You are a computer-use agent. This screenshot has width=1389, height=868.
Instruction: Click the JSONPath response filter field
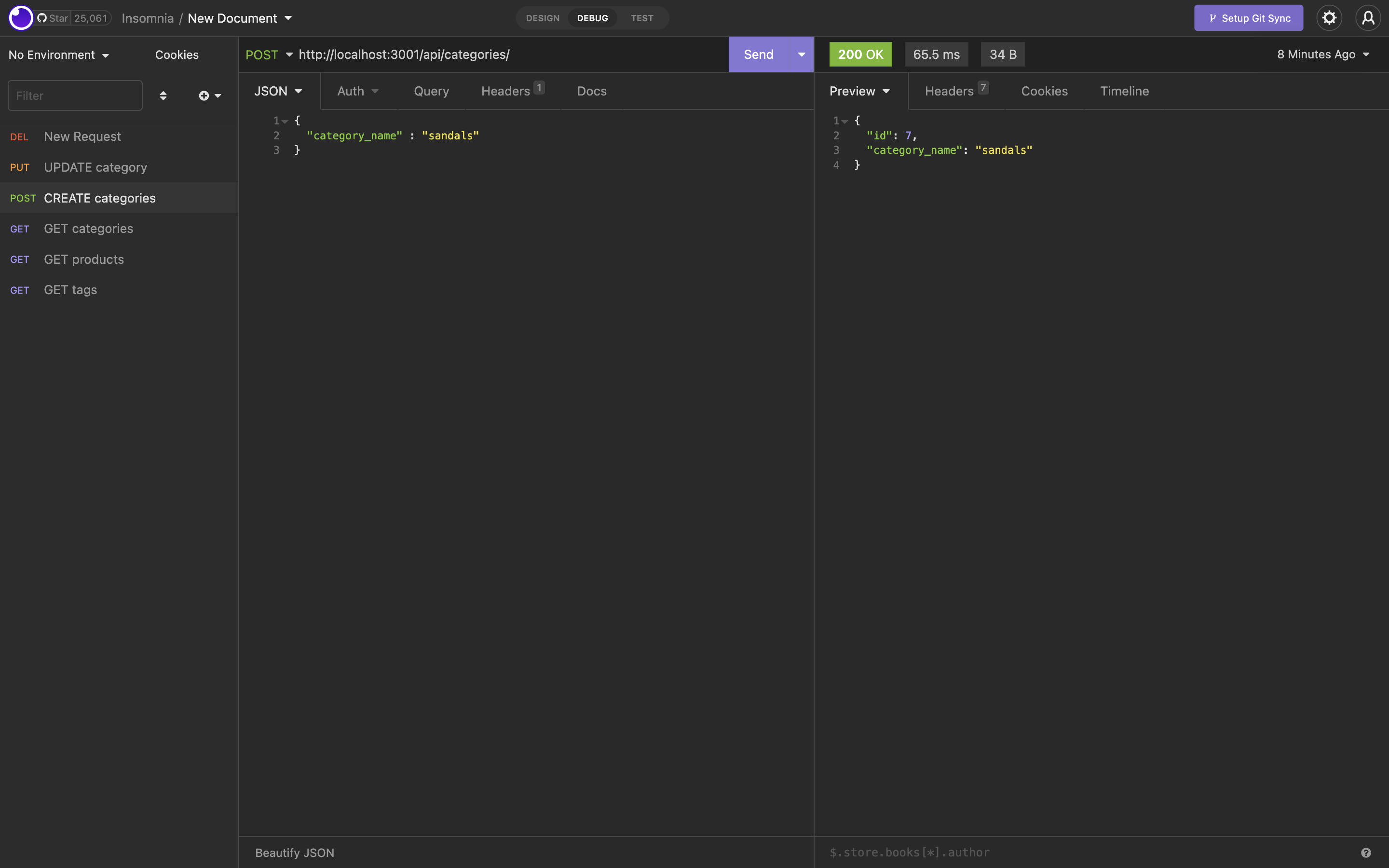coord(1090,853)
